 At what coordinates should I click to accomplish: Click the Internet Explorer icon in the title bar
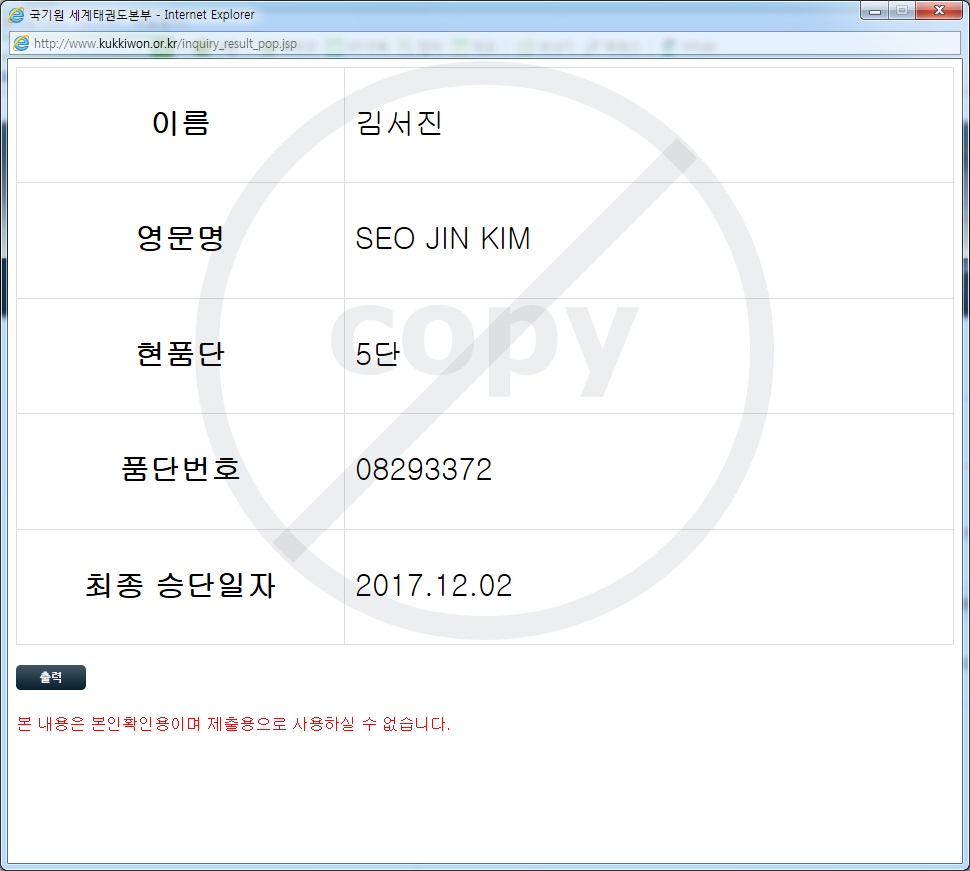pos(17,15)
